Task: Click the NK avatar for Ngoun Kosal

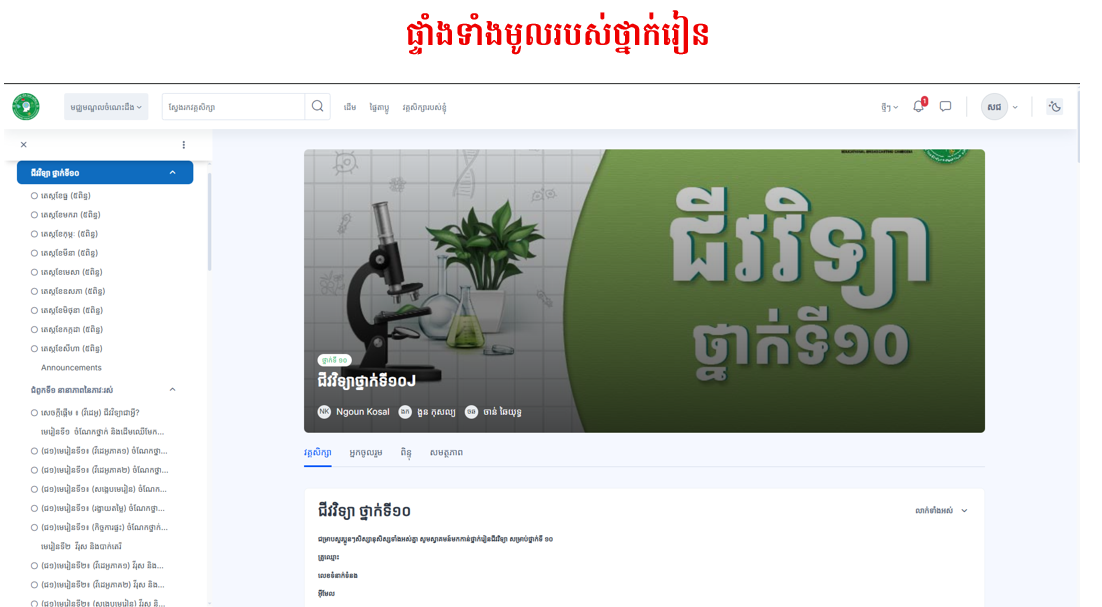Action: [324, 412]
